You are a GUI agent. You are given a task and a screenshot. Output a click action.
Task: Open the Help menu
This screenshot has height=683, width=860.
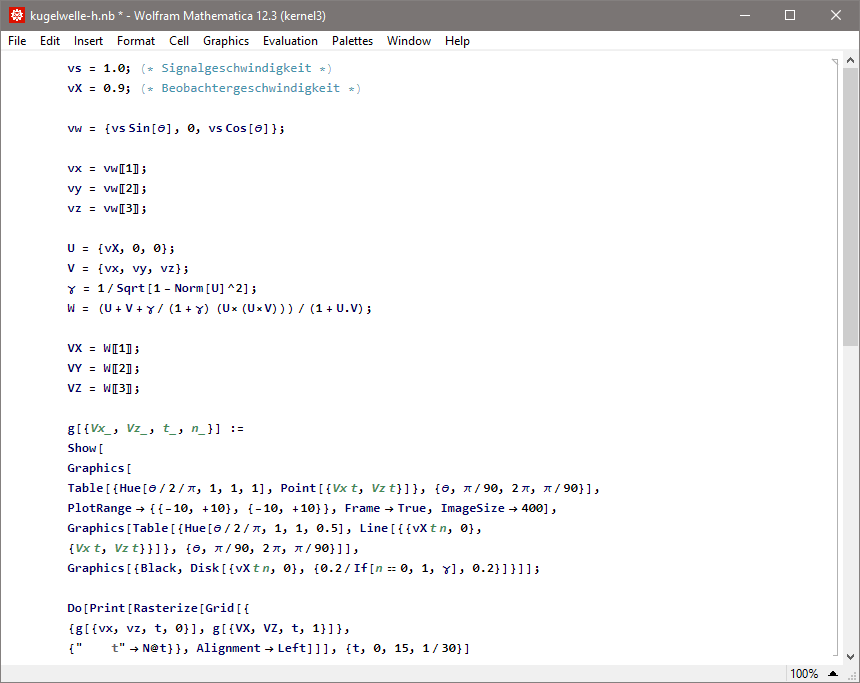pos(457,41)
